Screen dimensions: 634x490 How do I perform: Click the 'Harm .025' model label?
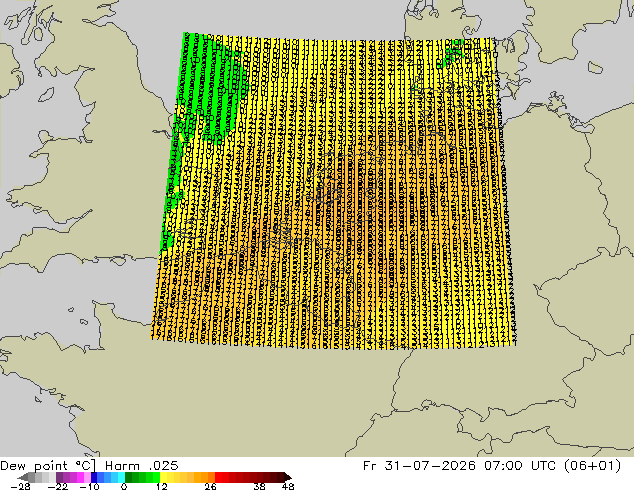point(142,466)
